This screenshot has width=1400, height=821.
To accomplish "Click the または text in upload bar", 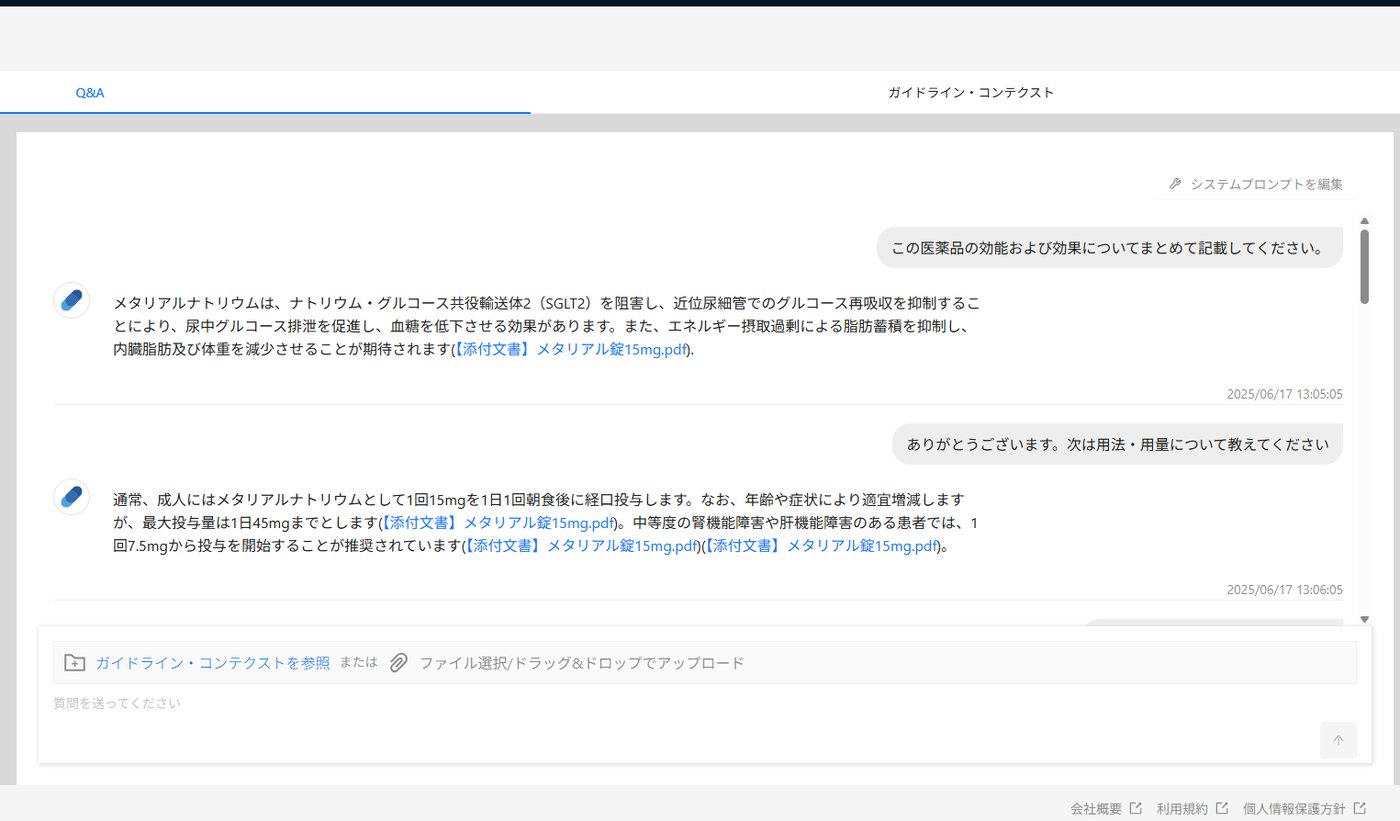I will 359,662.
